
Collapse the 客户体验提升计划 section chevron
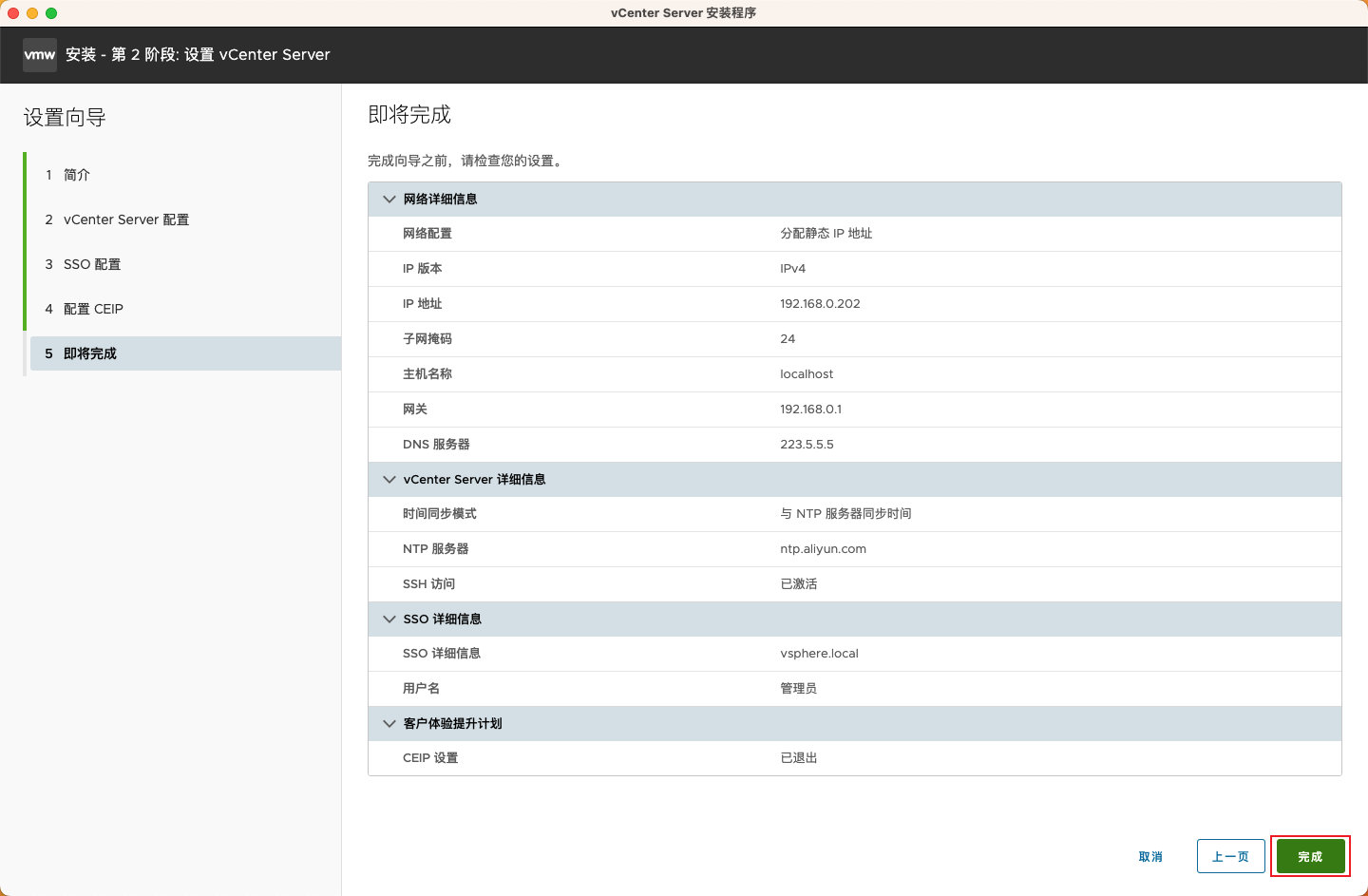click(x=389, y=724)
